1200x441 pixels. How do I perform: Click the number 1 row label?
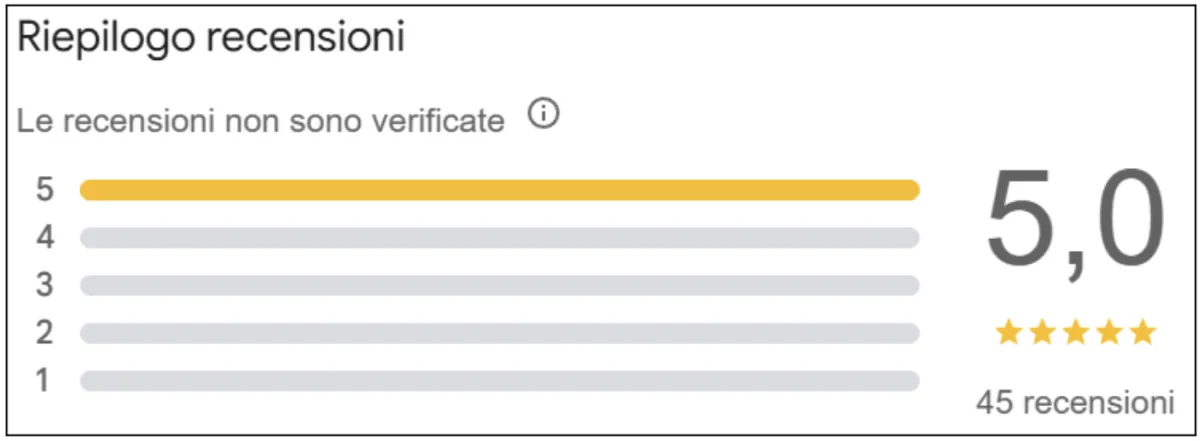(44, 381)
